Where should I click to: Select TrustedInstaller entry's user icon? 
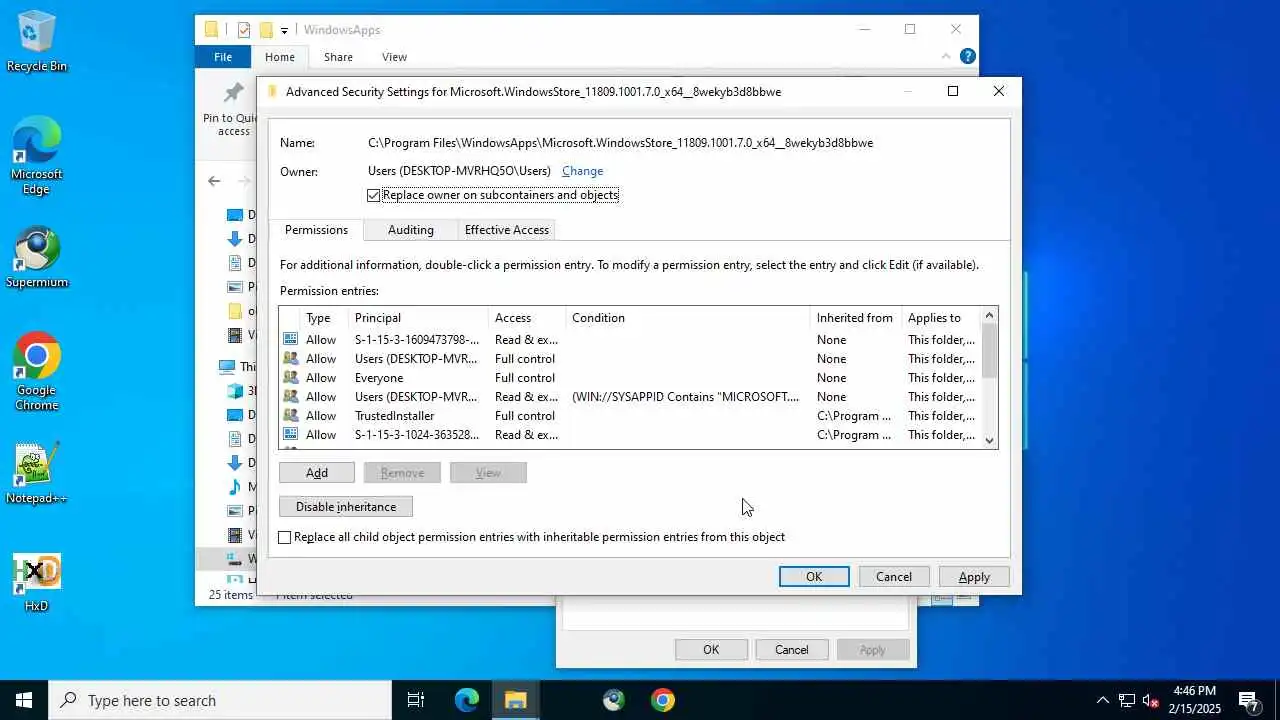click(x=290, y=416)
